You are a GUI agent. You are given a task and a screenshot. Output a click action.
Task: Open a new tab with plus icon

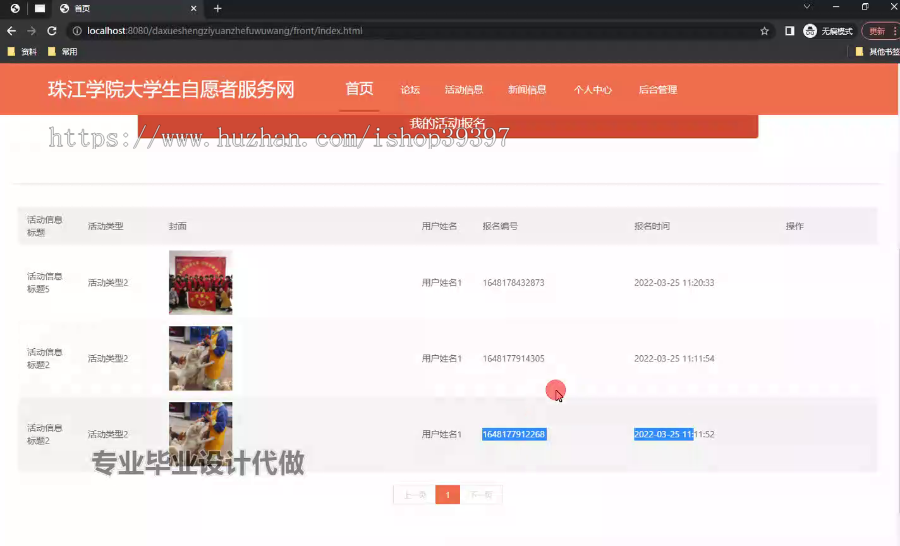217,9
